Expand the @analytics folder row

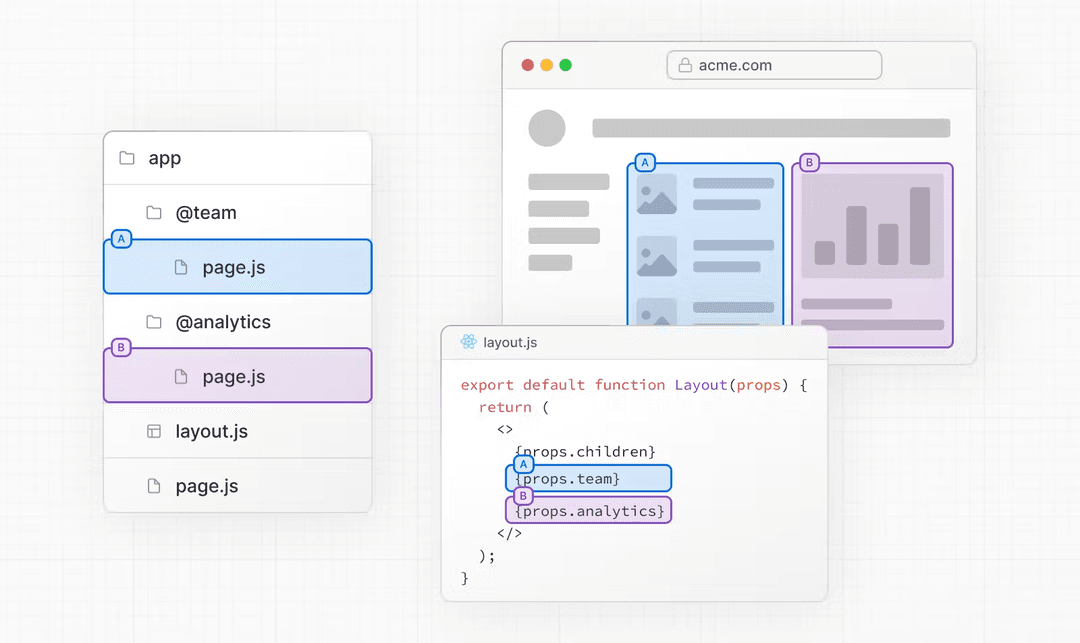coord(238,322)
